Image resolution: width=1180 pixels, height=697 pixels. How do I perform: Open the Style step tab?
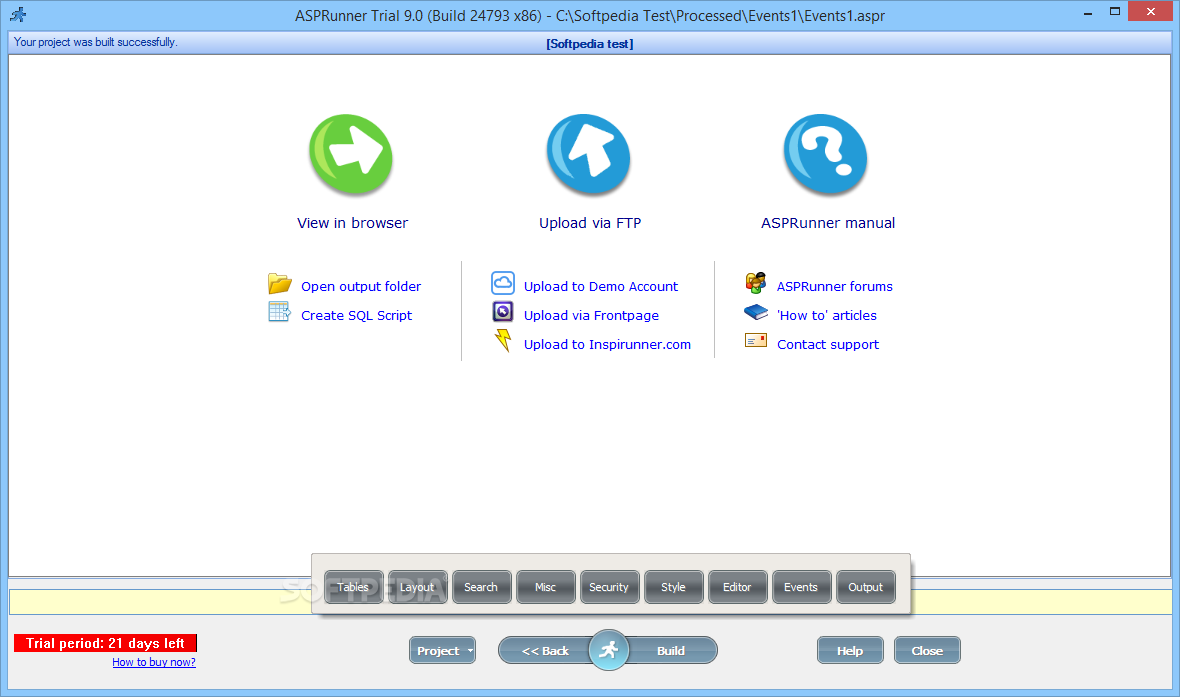[674, 587]
